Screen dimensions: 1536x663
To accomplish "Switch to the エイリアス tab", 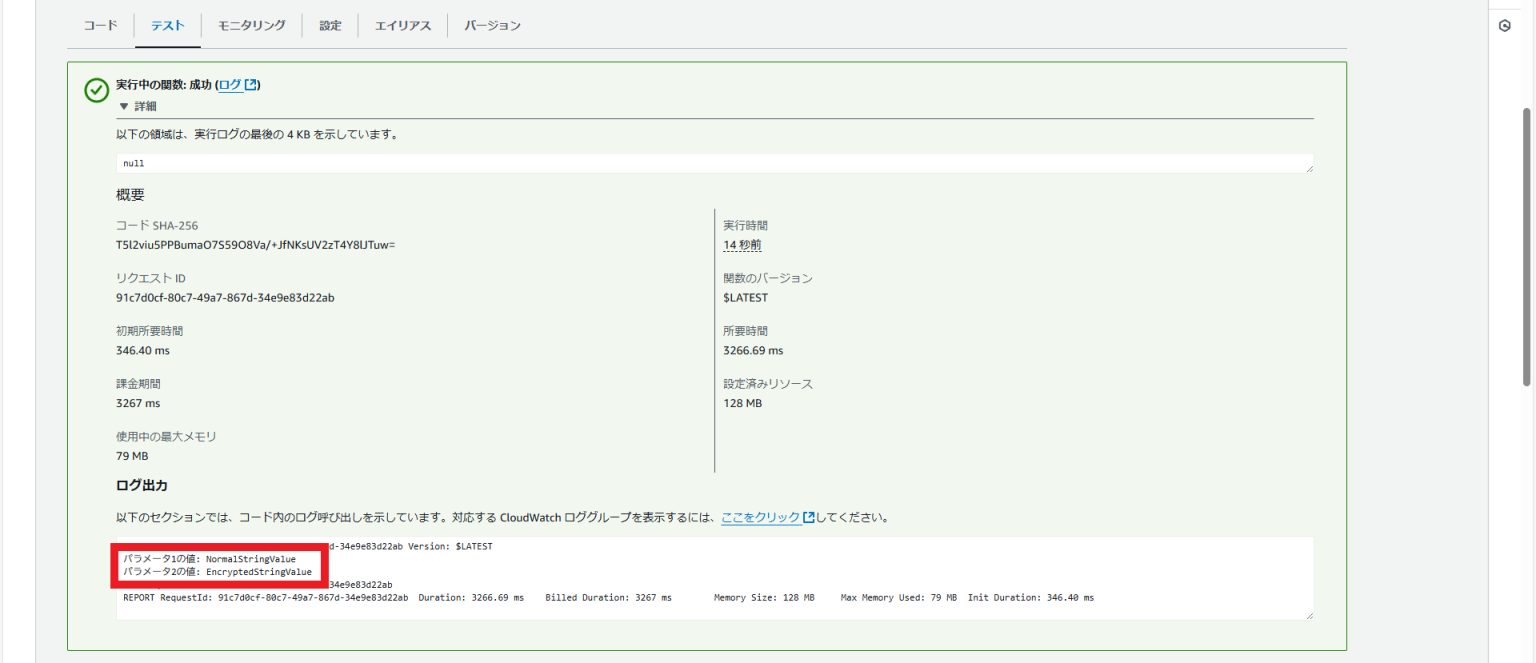I will [402, 25].
